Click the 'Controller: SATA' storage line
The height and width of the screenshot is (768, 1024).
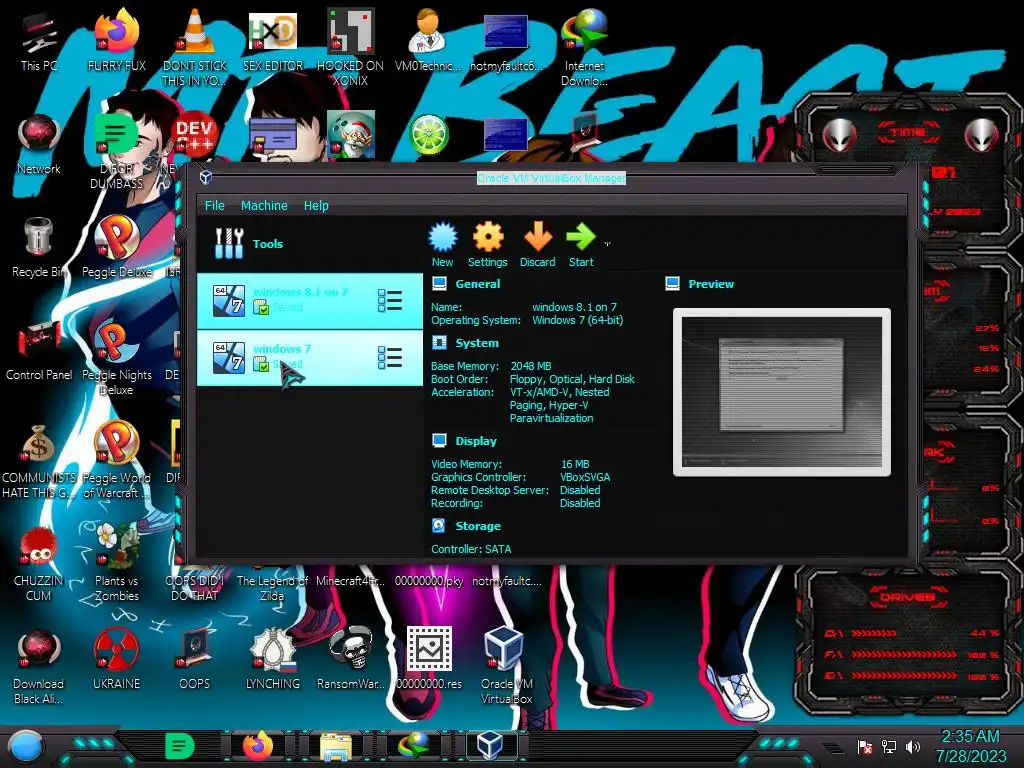471,549
